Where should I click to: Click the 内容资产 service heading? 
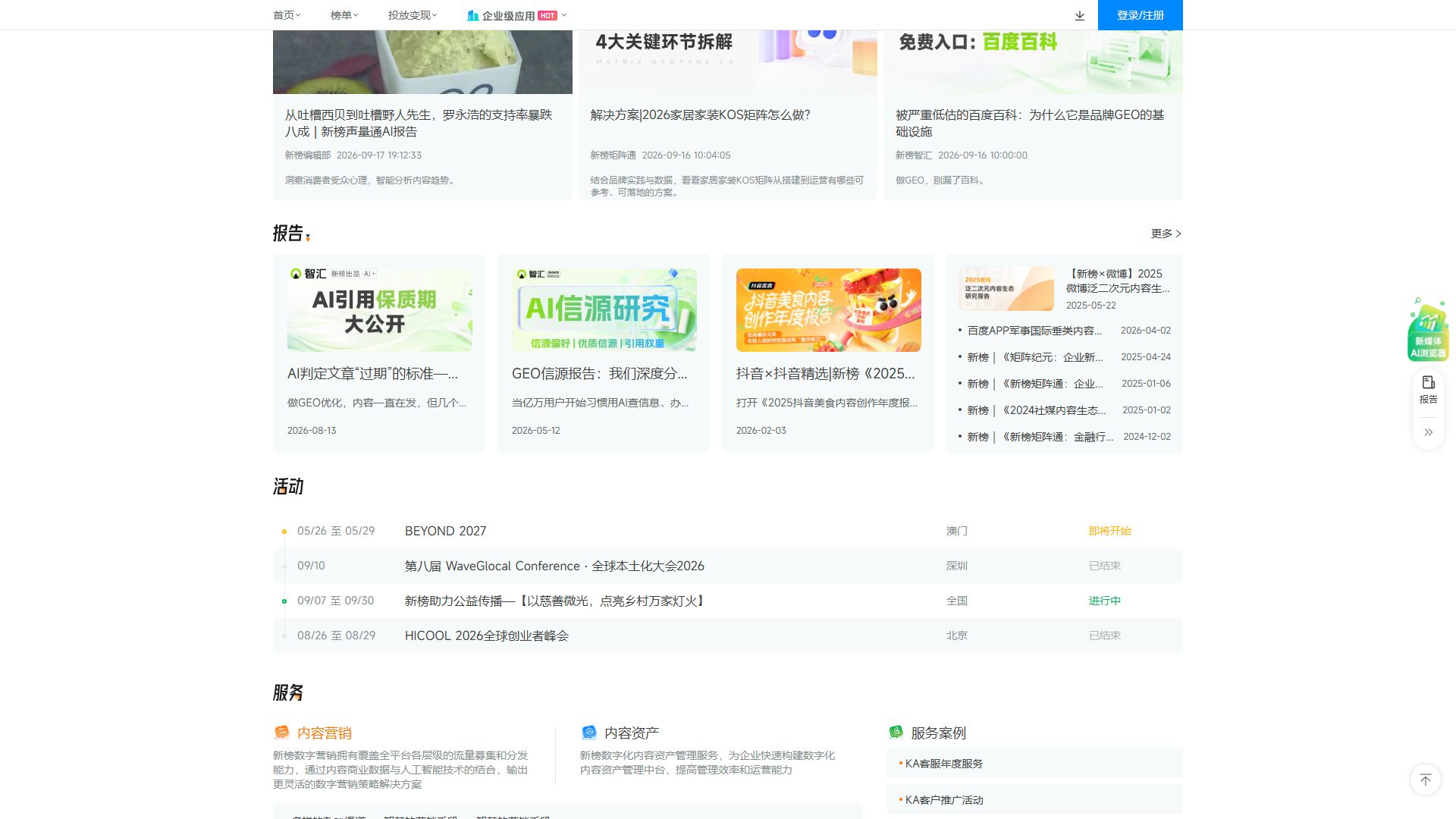[x=632, y=733]
